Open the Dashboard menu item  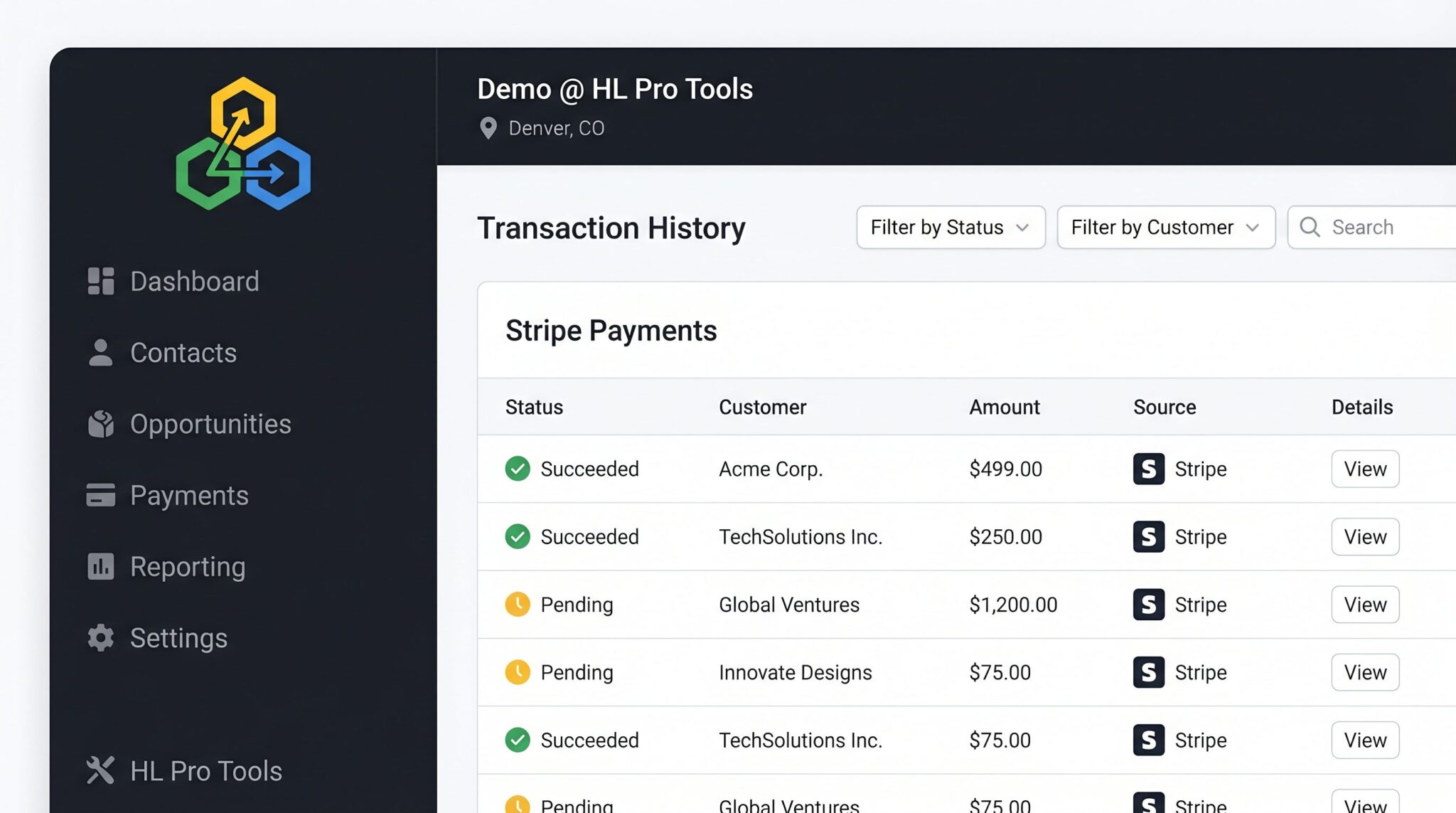coord(173,281)
